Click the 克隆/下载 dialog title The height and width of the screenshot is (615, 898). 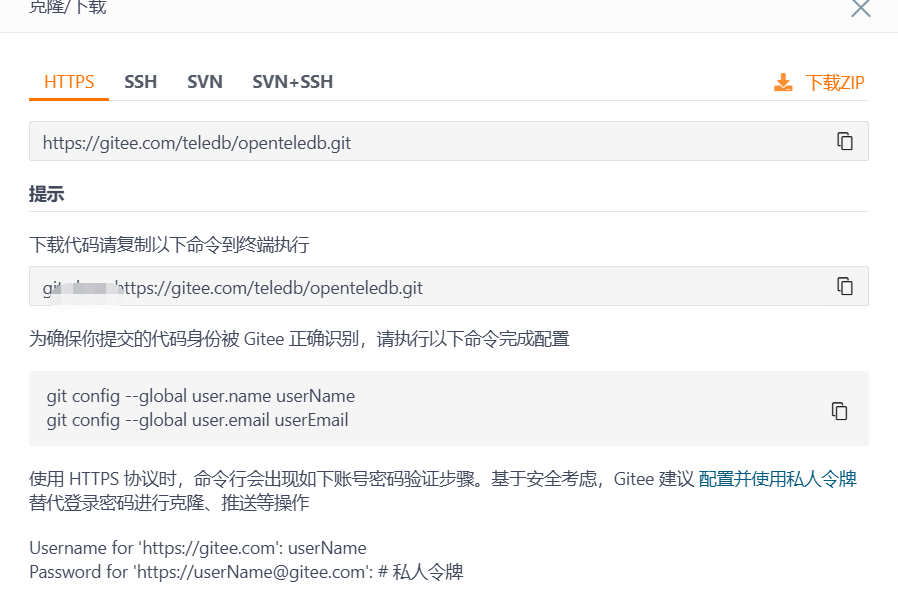[x=68, y=7]
